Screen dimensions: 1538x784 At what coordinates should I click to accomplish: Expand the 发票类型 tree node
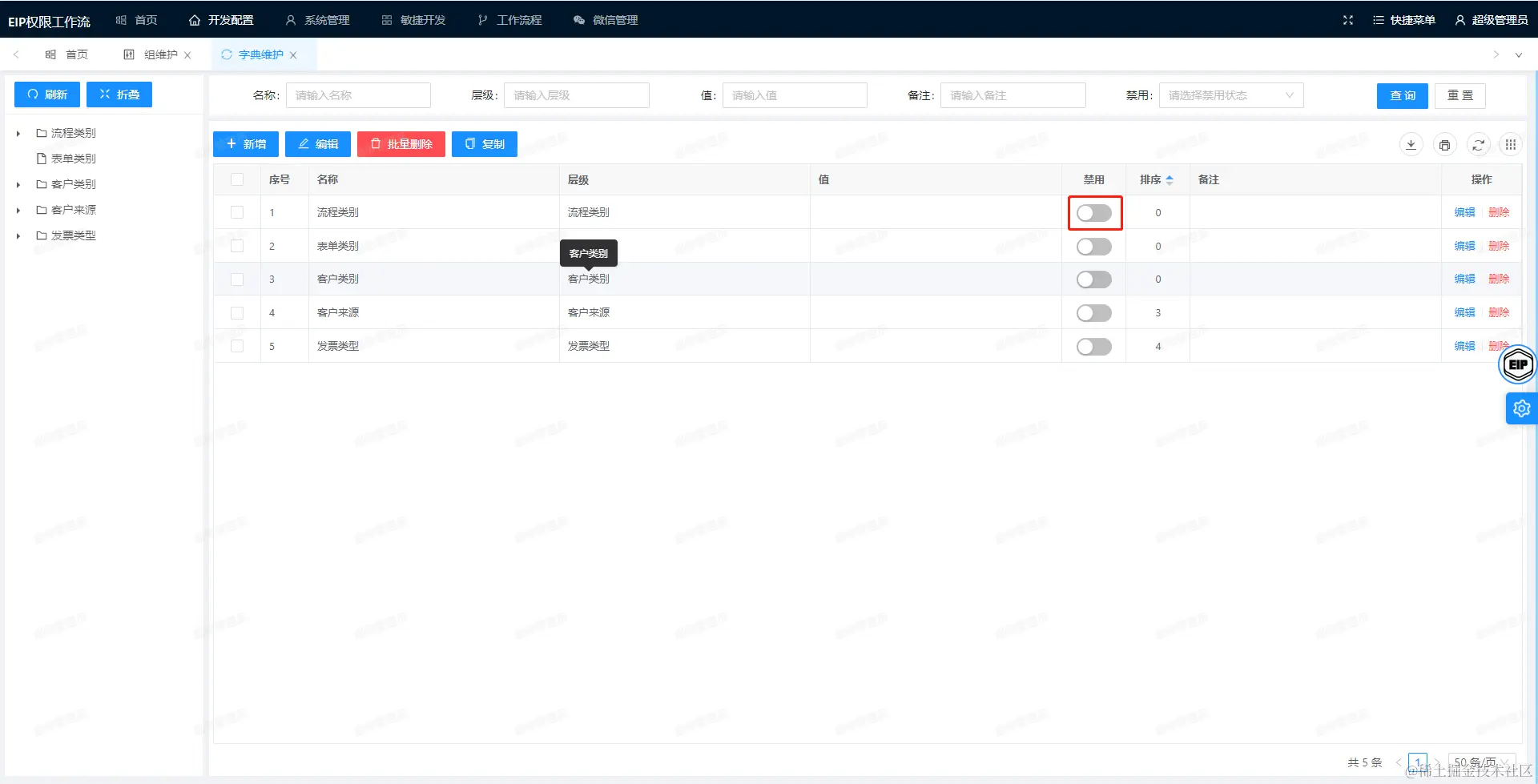click(x=18, y=236)
